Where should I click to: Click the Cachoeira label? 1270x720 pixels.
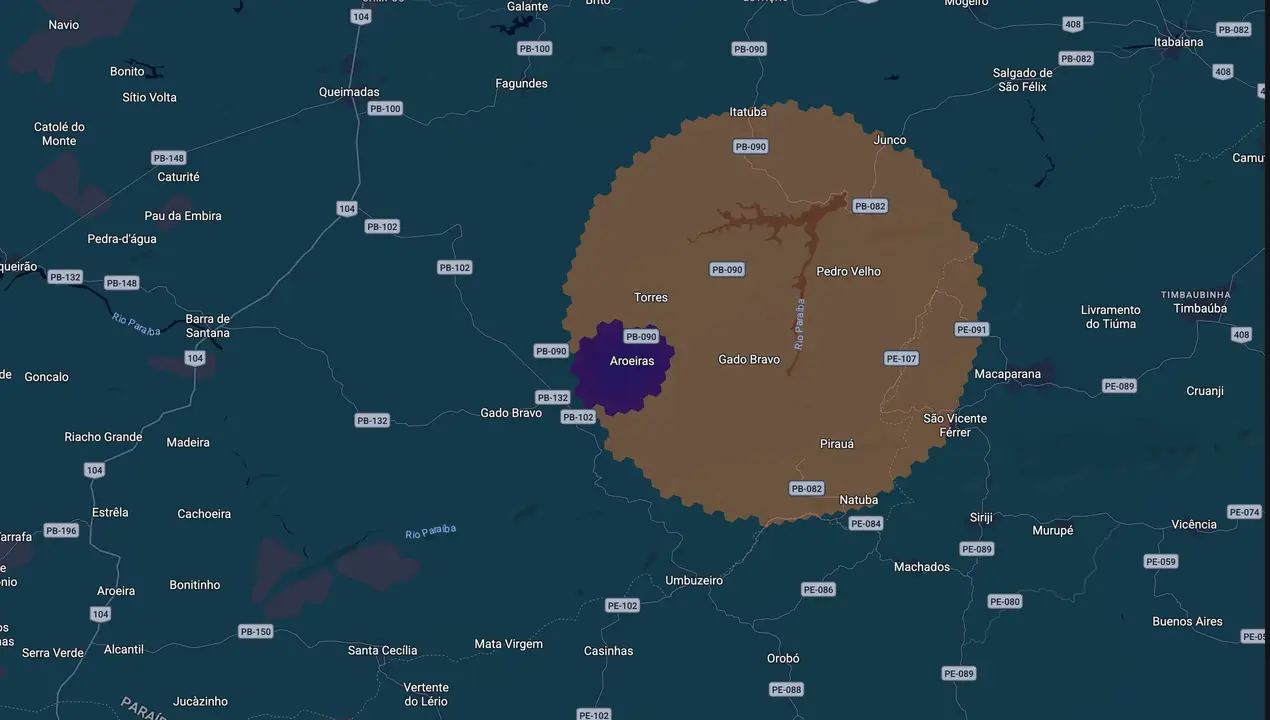[x=204, y=514]
